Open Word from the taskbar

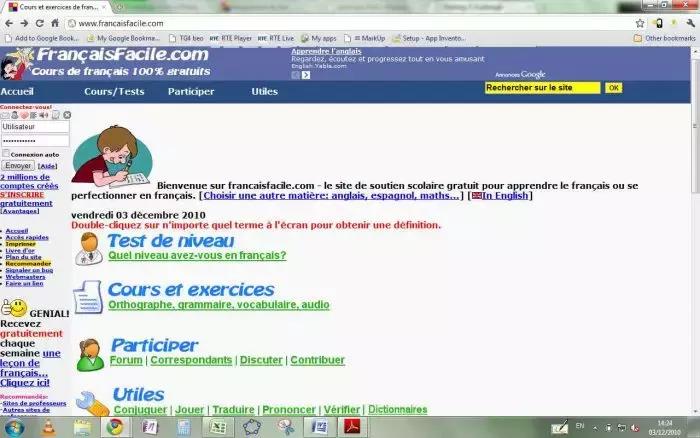click(318, 427)
